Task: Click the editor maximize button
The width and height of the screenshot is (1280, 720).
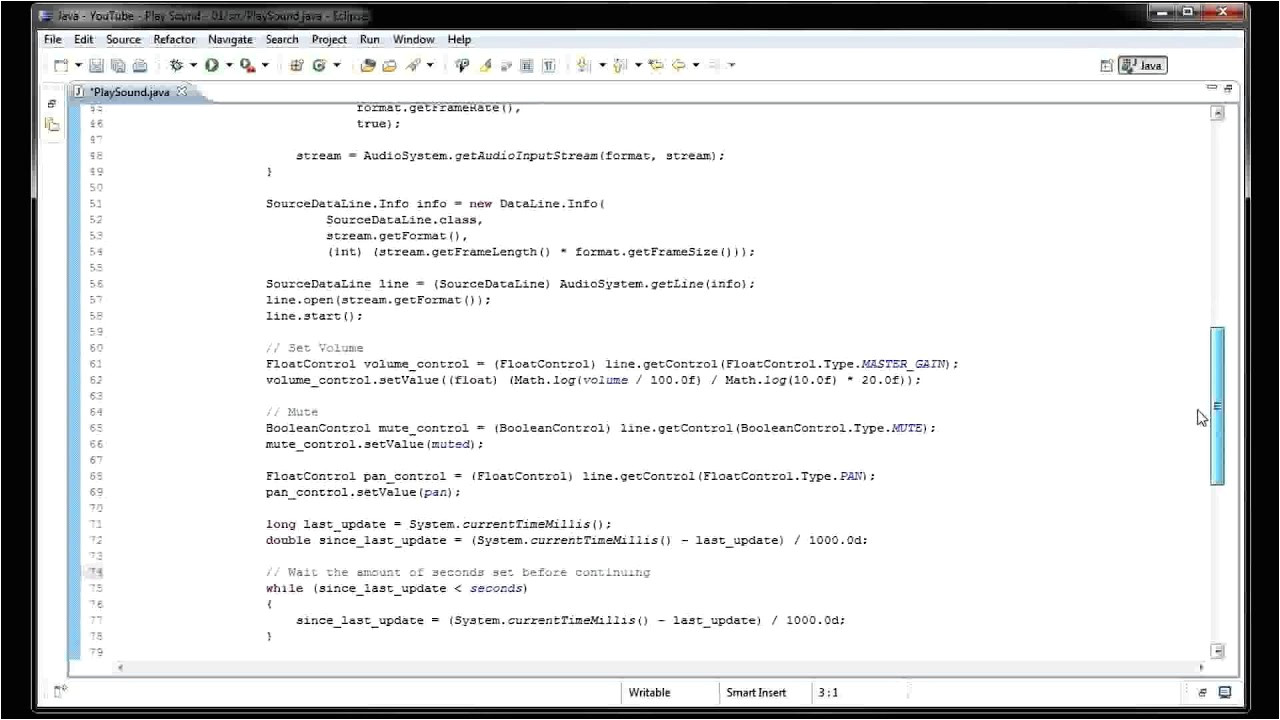Action: click(x=1228, y=89)
